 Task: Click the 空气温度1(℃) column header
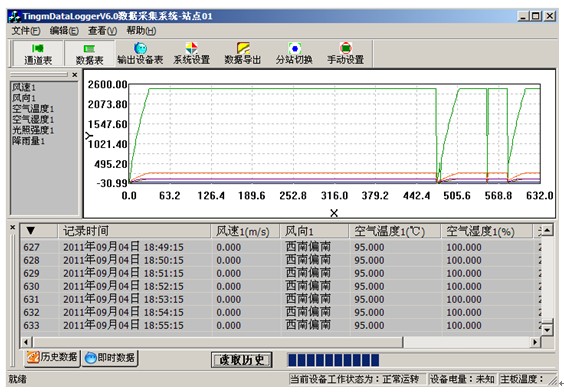[395, 231]
